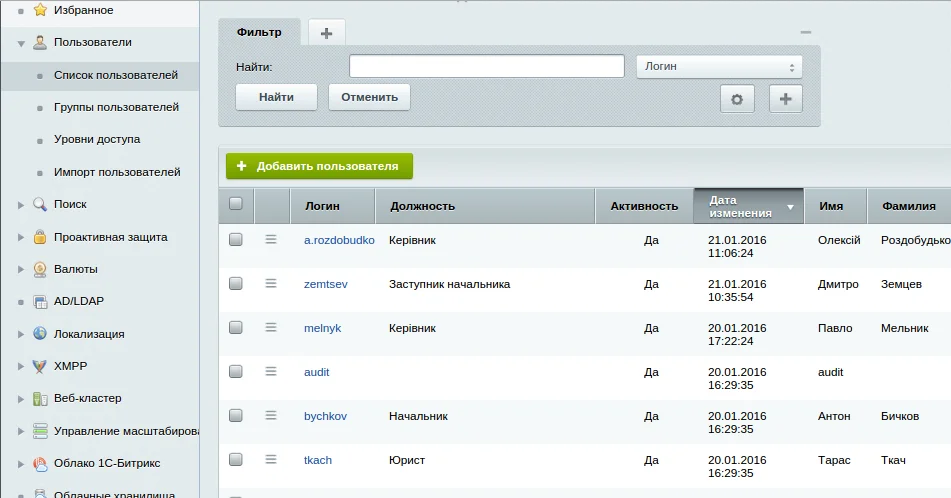Check the checkbox for audit row
The width and height of the screenshot is (951, 498).
236,372
